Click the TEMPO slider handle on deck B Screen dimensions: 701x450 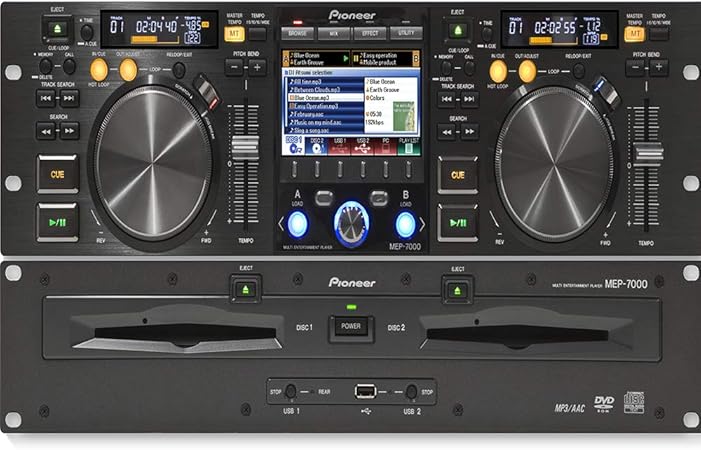649,153
